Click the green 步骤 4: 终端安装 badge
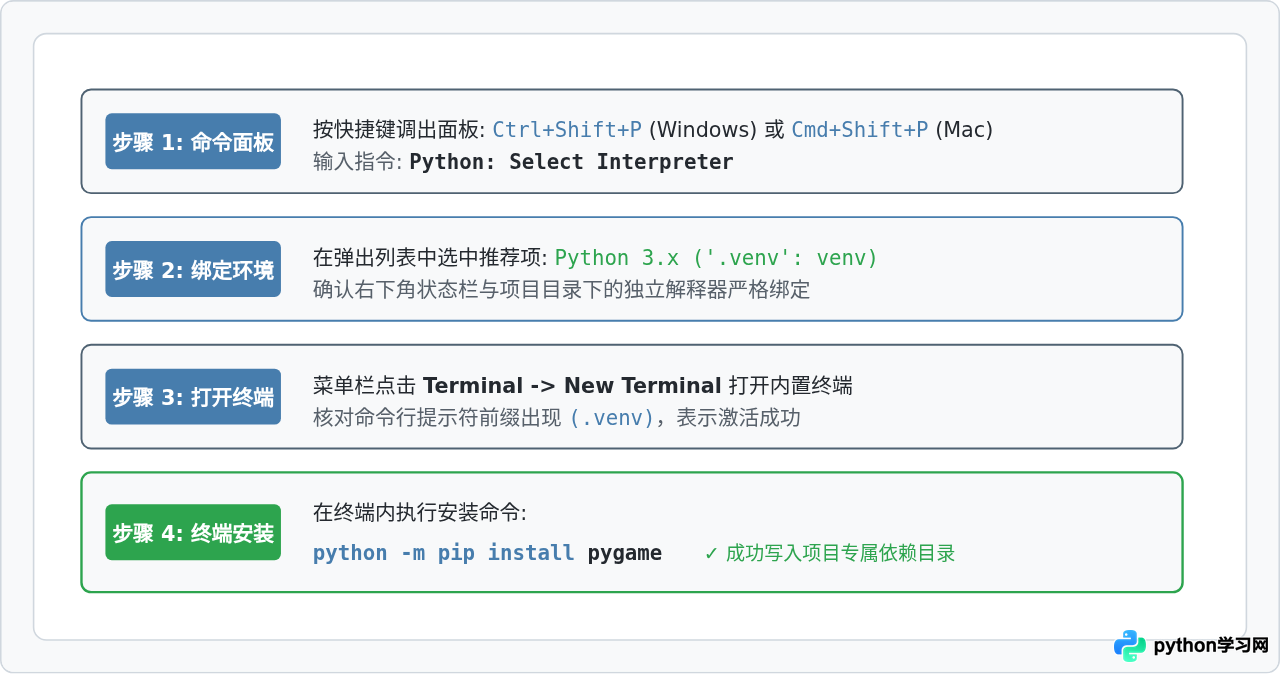Image resolution: width=1280 pixels, height=674 pixels. tap(193, 532)
